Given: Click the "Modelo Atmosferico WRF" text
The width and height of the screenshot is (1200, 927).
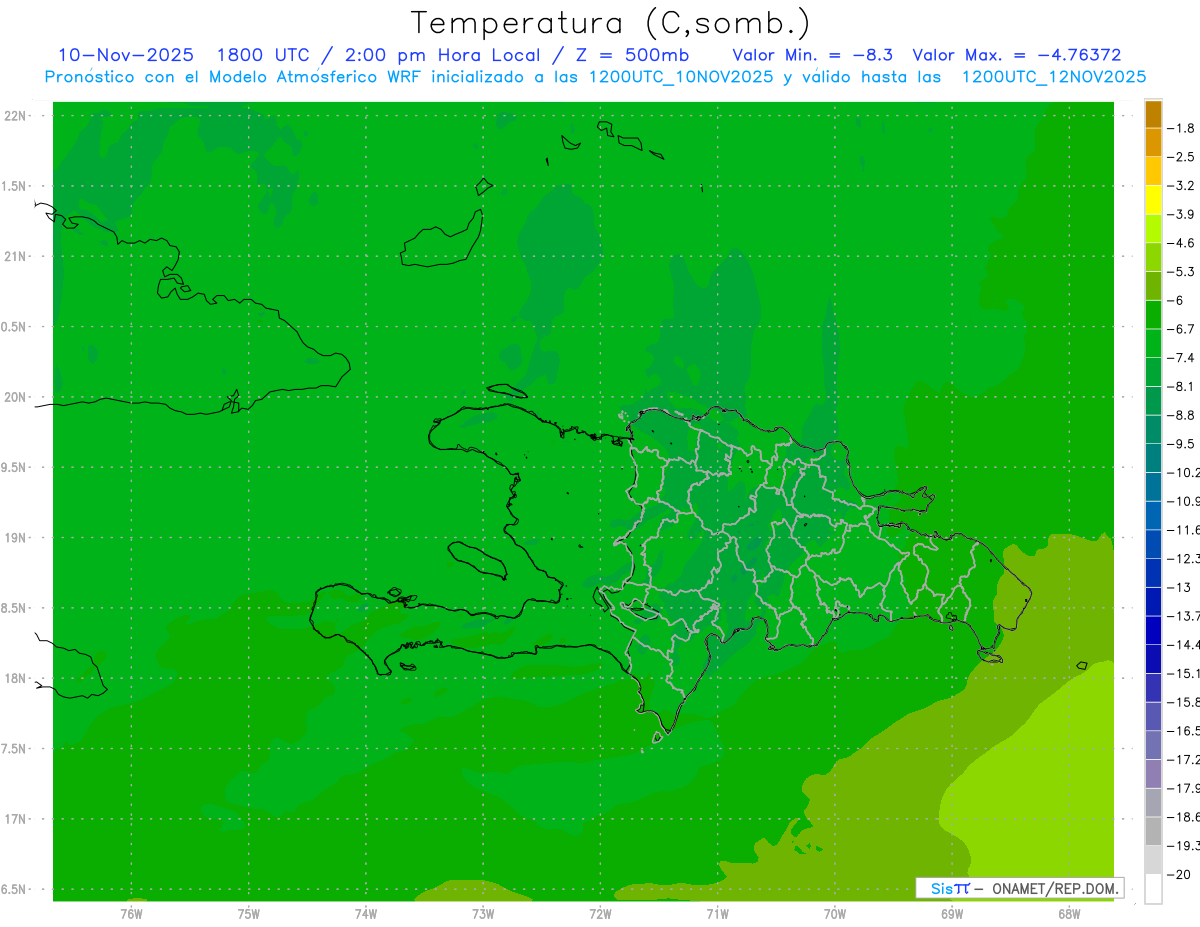Looking at the screenshot, I should click(x=309, y=77).
